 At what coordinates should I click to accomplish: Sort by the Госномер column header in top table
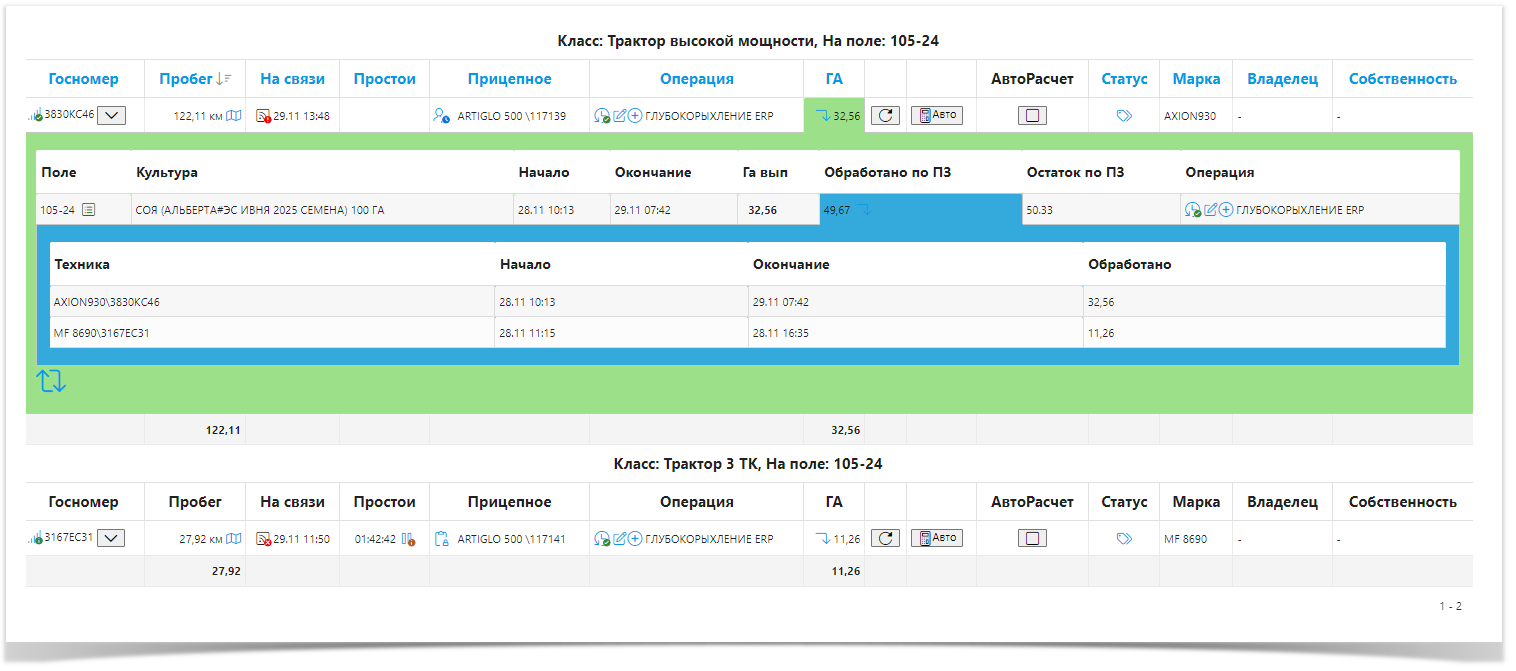click(83, 79)
